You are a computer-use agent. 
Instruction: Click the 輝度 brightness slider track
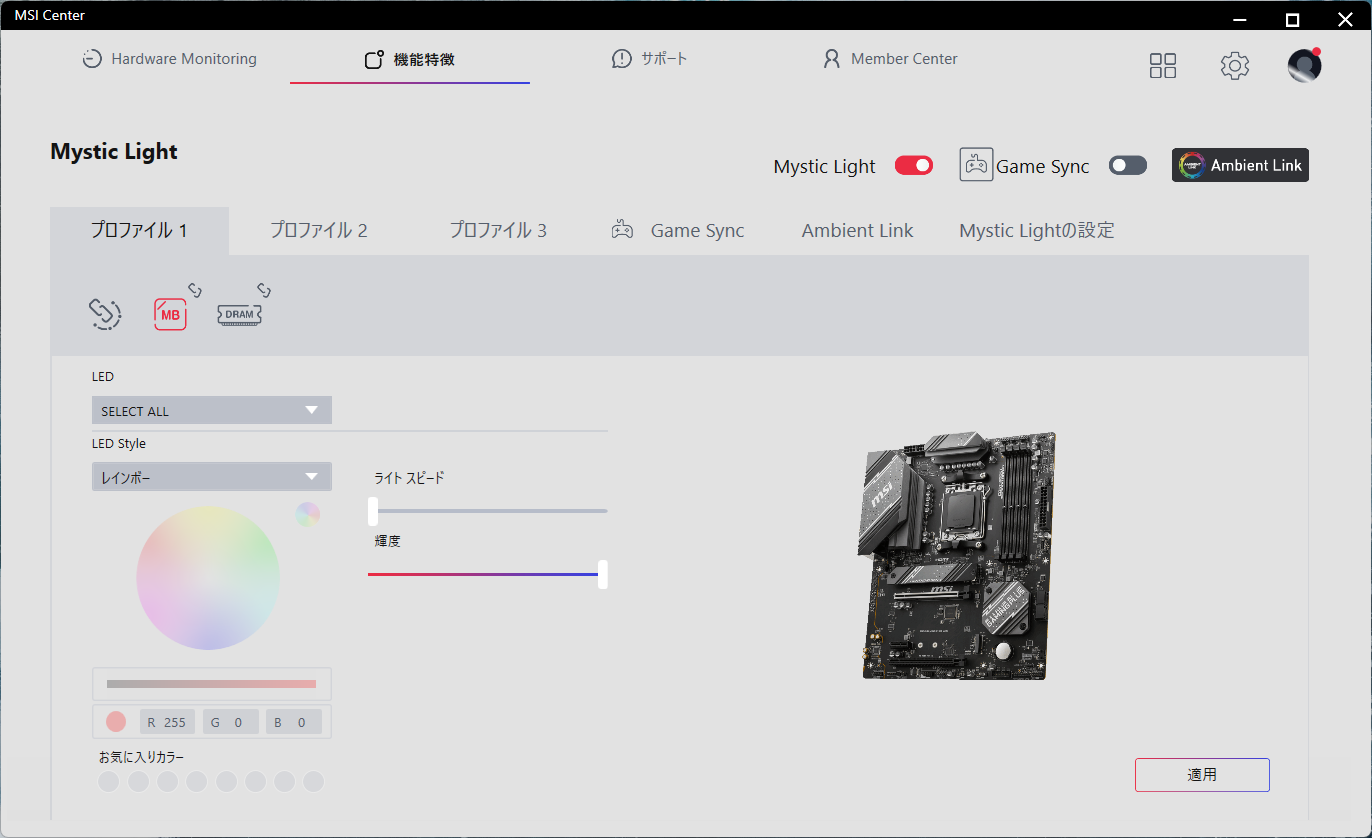tap(488, 574)
